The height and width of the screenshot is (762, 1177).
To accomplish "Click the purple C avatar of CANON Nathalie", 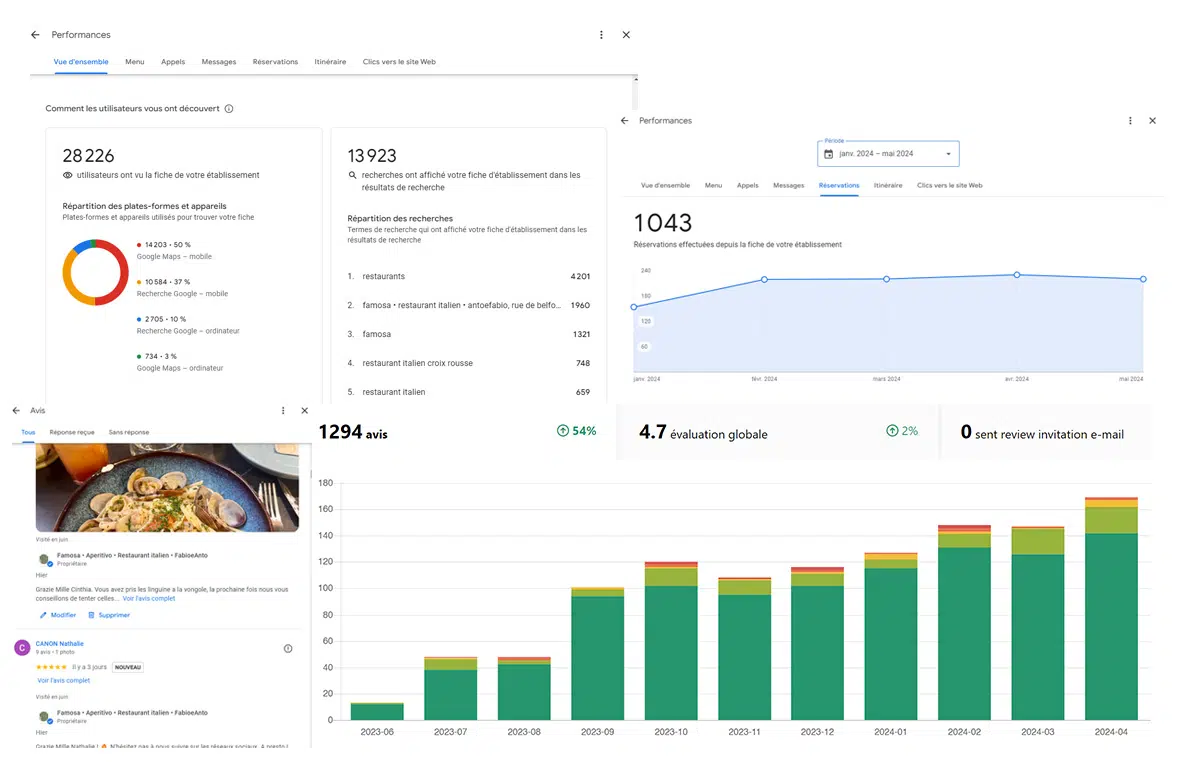I will point(22,648).
